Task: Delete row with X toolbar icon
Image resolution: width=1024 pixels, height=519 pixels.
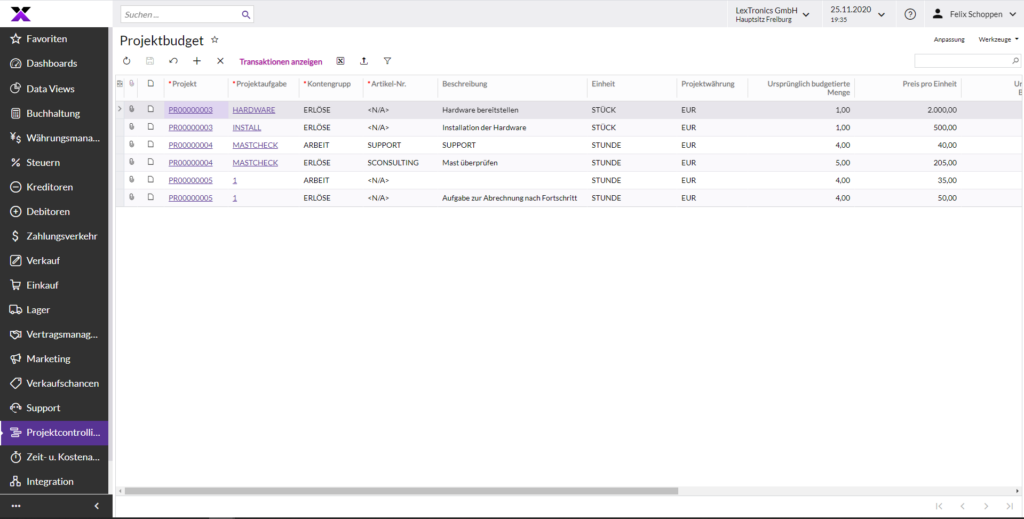Action: (220, 61)
